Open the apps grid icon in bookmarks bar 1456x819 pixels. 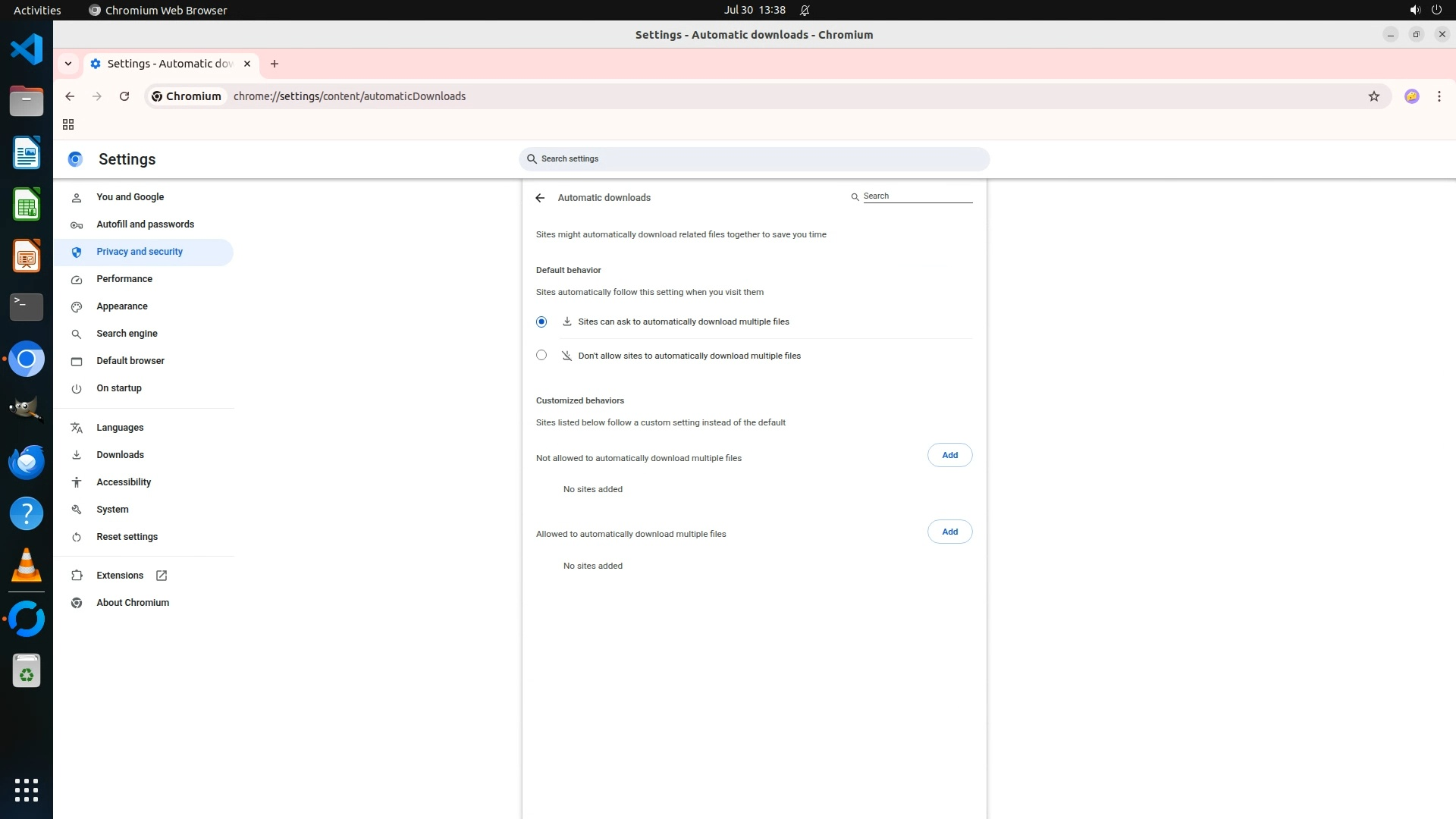[68, 124]
